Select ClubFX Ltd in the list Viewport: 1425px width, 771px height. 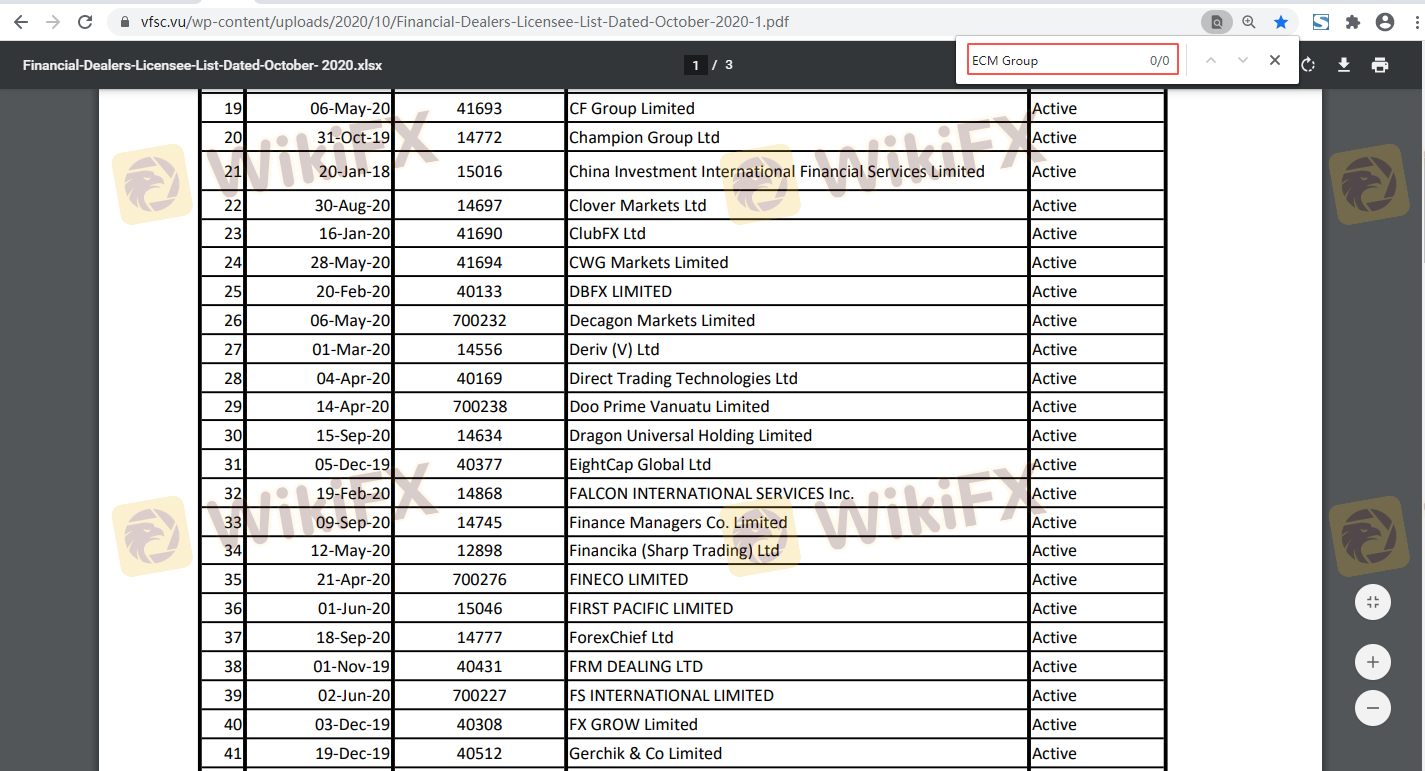click(x=607, y=233)
